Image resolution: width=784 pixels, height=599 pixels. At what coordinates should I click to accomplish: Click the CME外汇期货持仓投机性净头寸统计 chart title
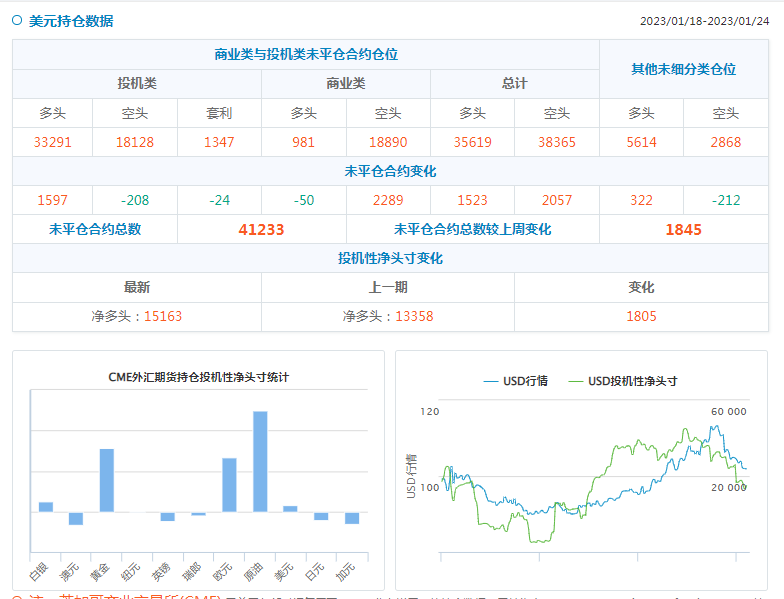pos(198,377)
